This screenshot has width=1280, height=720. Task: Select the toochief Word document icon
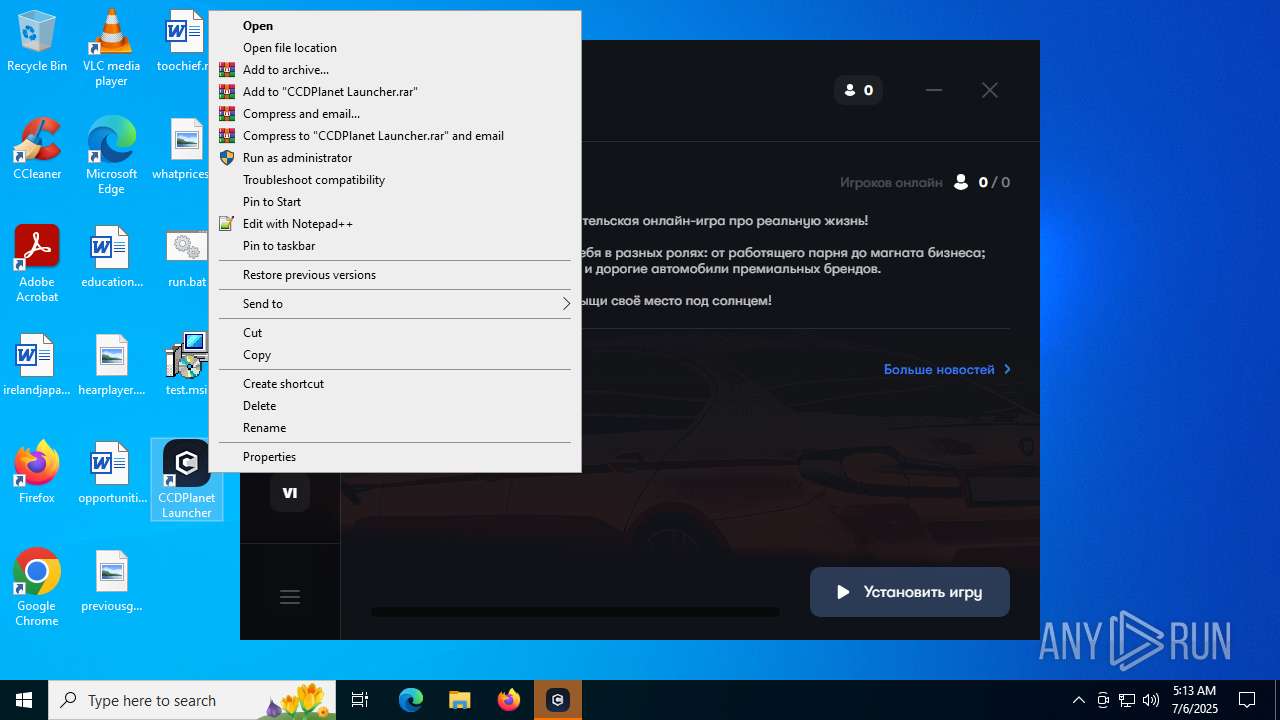coord(185,42)
